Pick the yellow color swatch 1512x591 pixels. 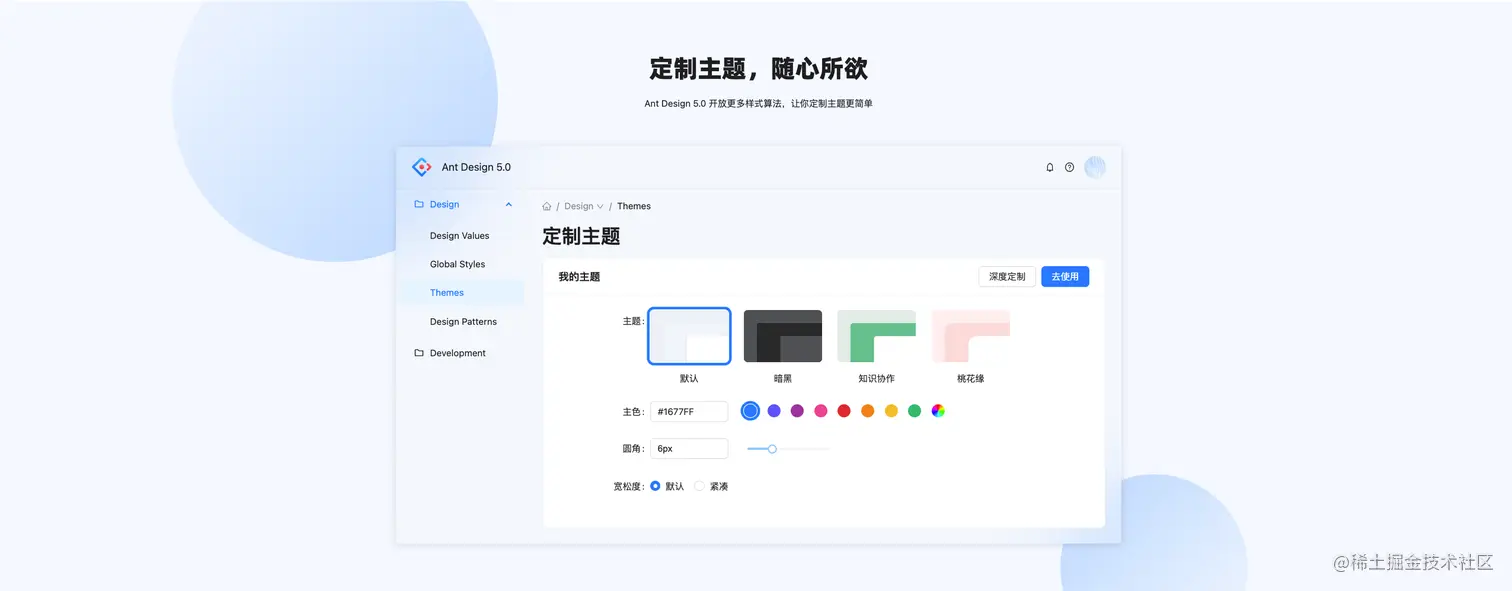(x=891, y=411)
